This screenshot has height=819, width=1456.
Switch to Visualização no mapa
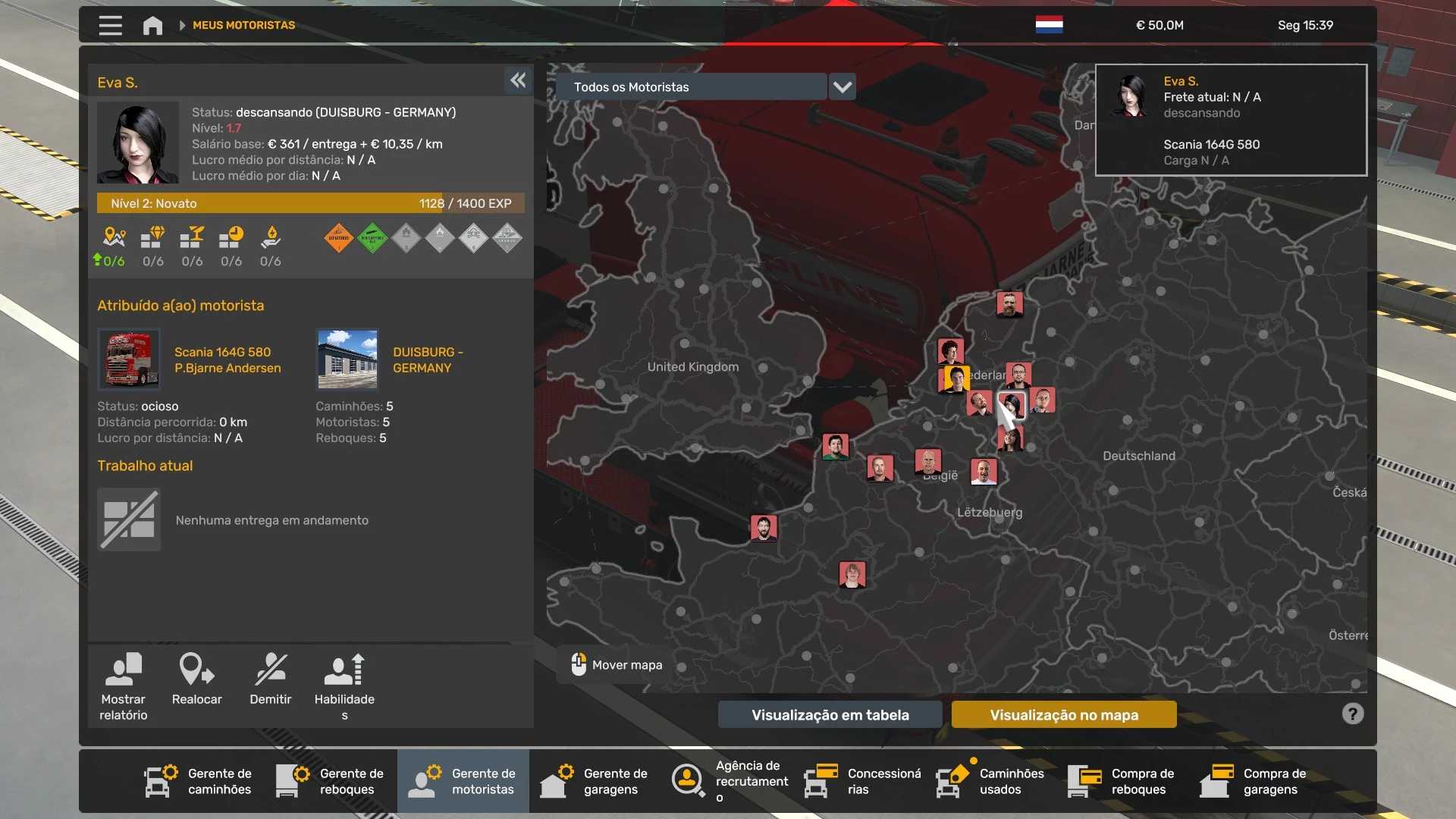[1063, 714]
